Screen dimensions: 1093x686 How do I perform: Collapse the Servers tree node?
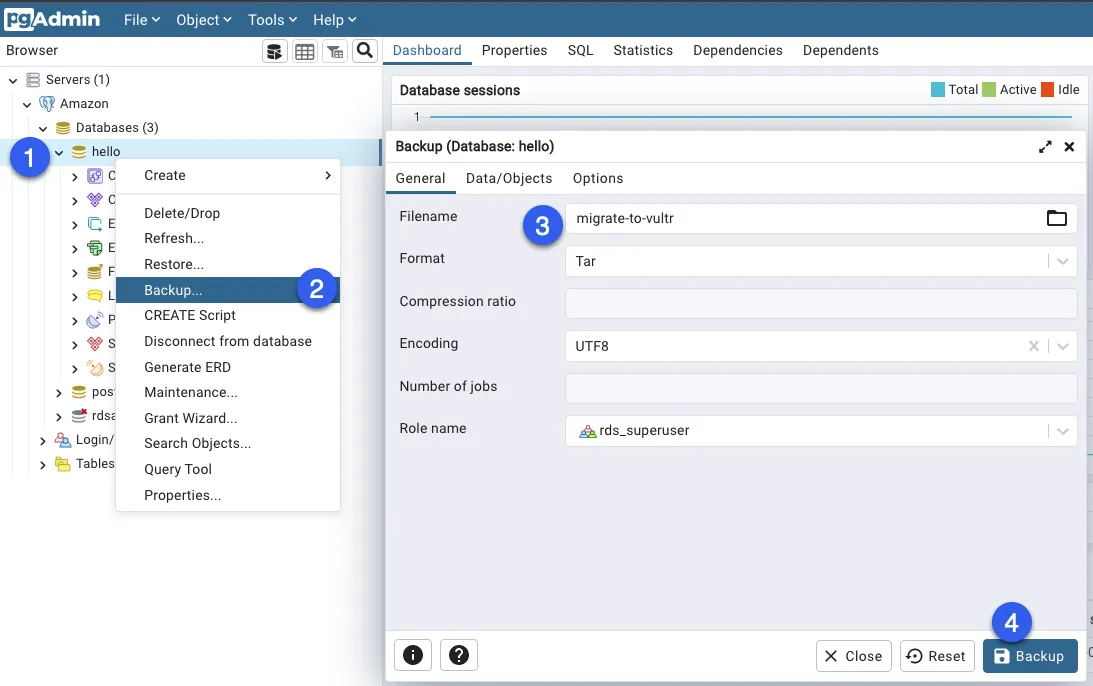(13, 80)
